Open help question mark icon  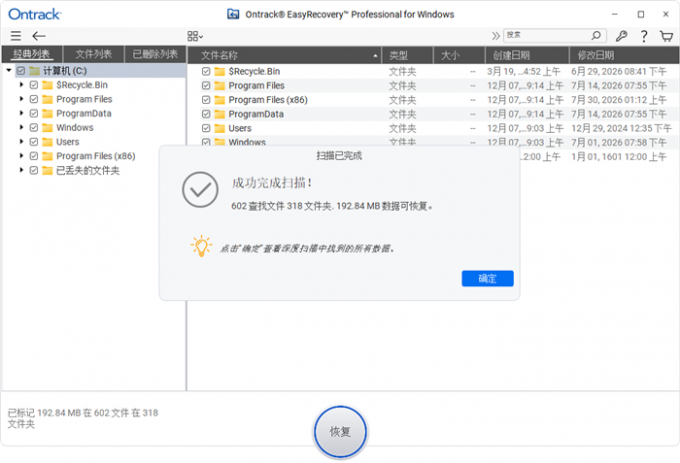tap(644, 36)
